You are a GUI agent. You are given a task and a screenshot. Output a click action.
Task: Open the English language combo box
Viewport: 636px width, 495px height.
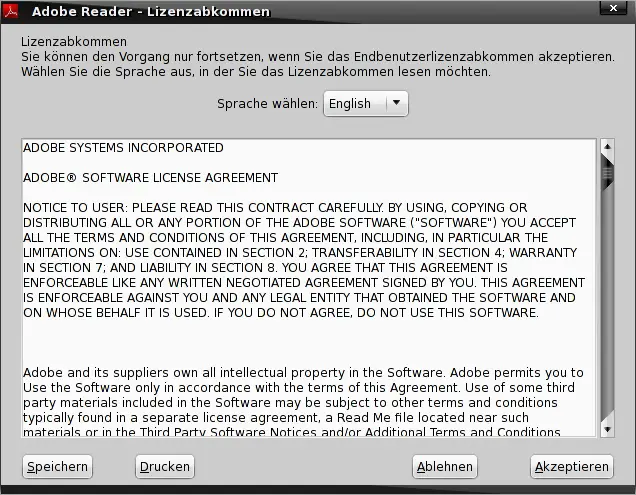click(365, 104)
